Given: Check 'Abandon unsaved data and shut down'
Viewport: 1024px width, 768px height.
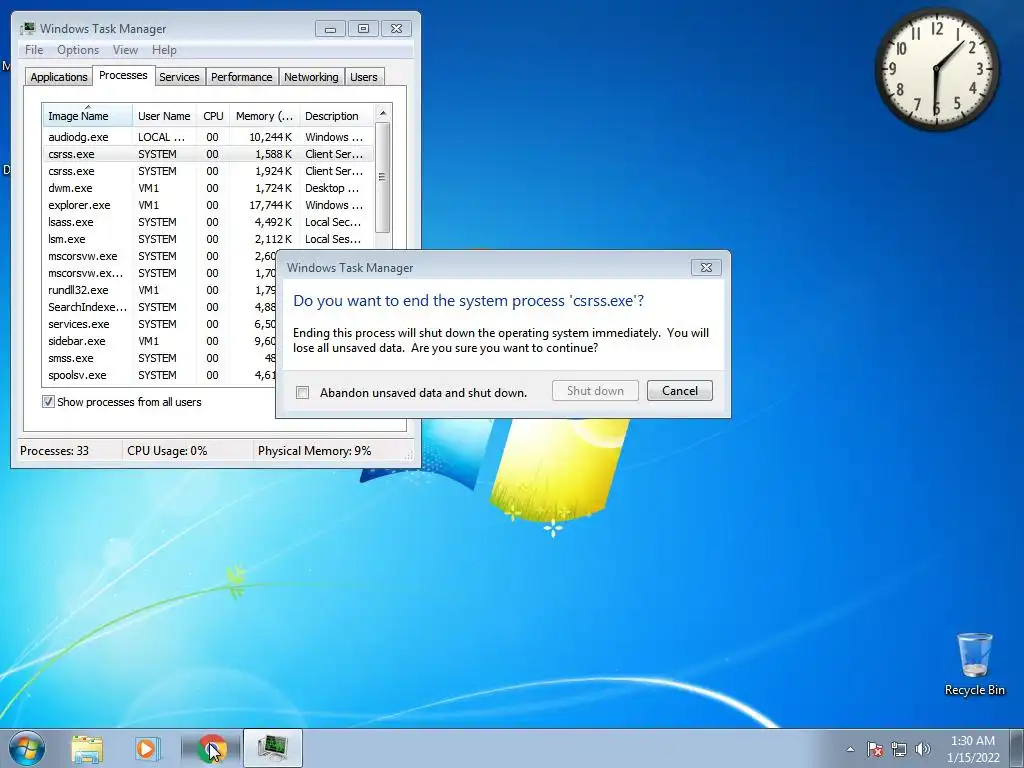Looking at the screenshot, I should coord(302,392).
